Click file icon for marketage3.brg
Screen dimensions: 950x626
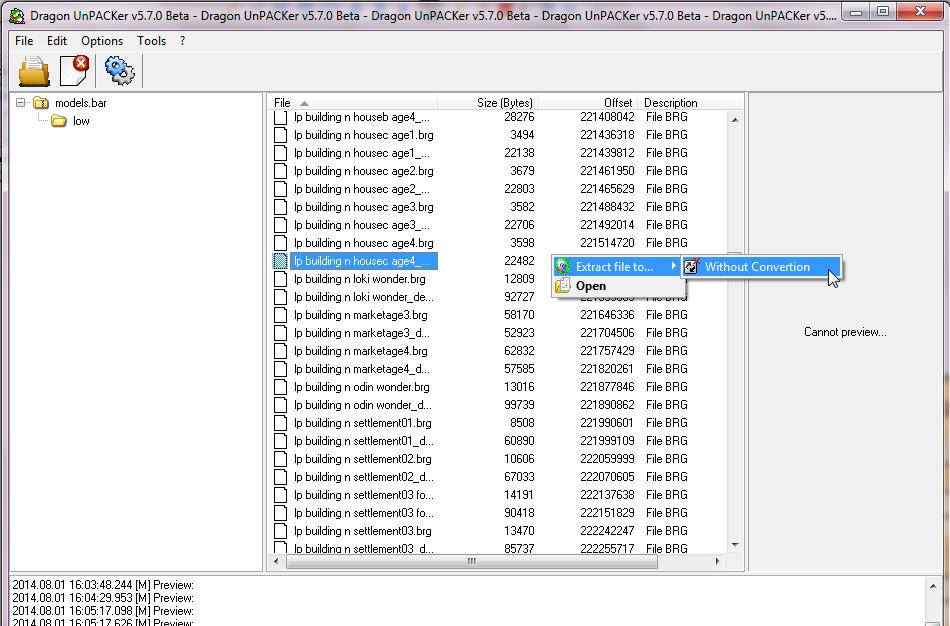[281, 315]
